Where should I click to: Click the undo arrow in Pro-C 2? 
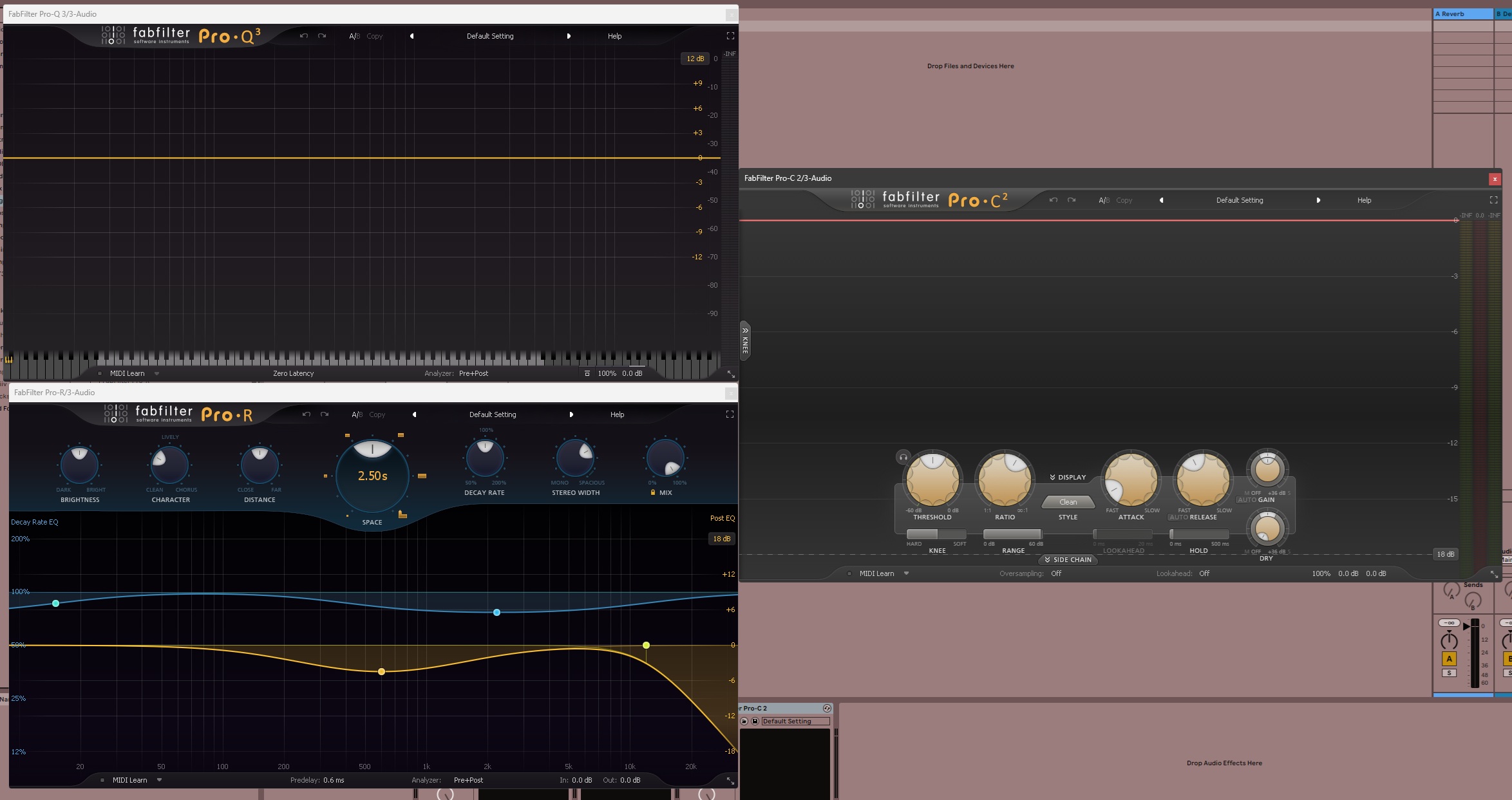(x=1053, y=200)
